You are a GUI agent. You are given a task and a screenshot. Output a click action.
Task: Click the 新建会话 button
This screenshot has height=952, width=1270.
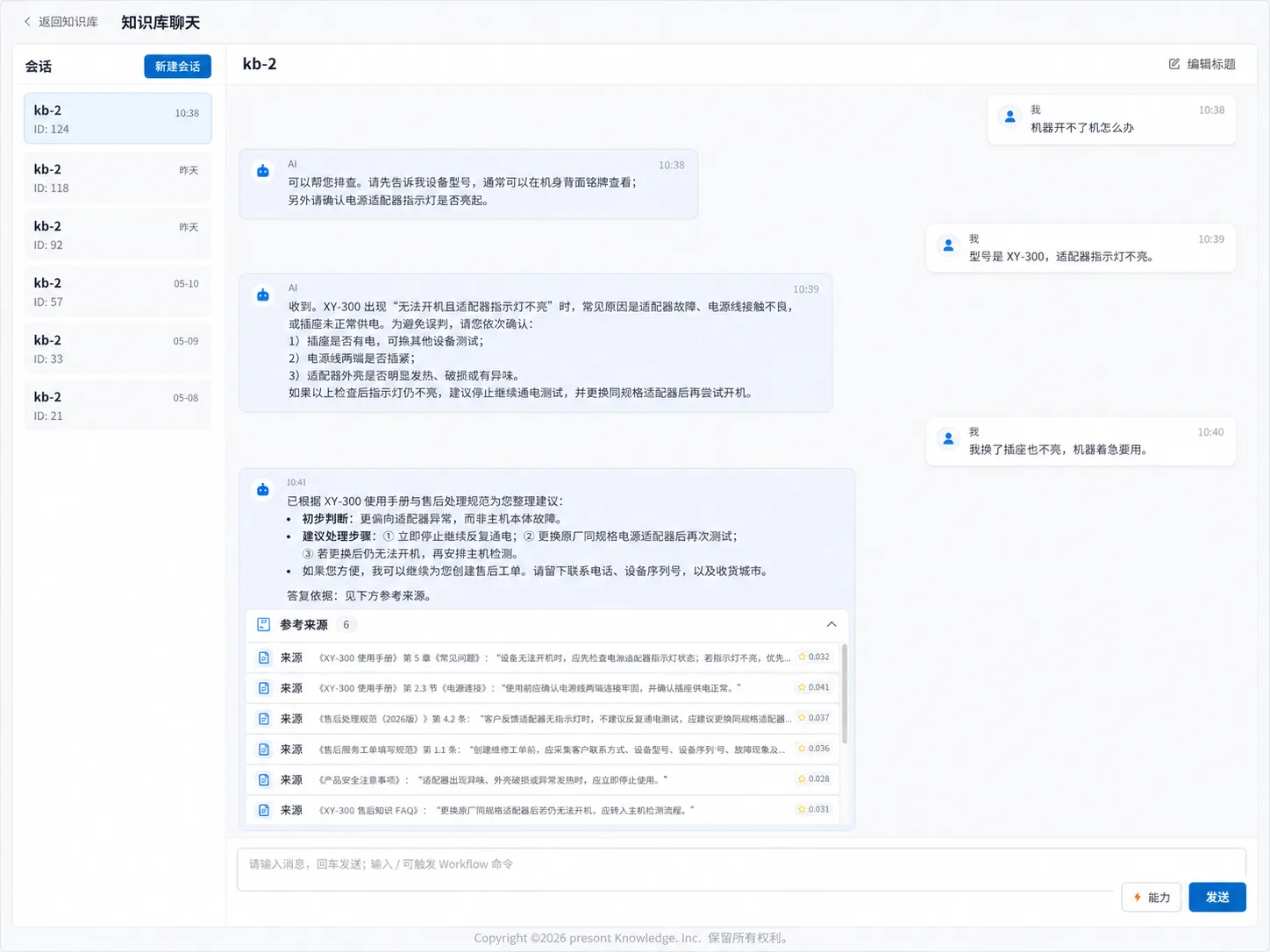coord(177,66)
